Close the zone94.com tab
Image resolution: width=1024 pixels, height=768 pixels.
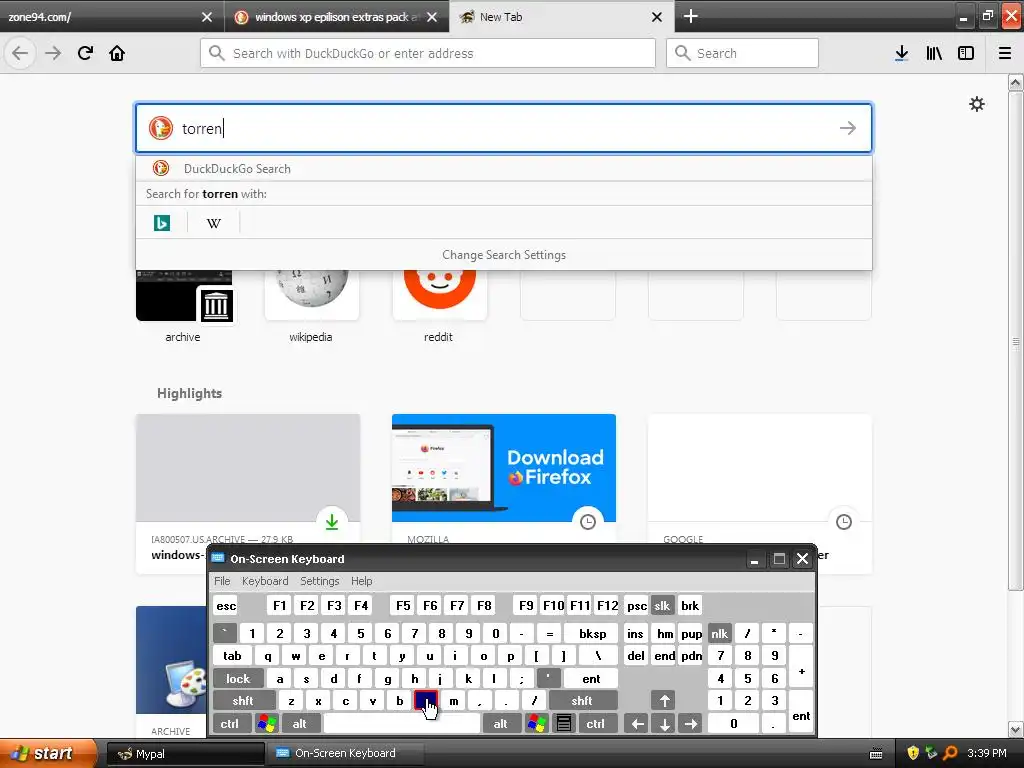207,17
